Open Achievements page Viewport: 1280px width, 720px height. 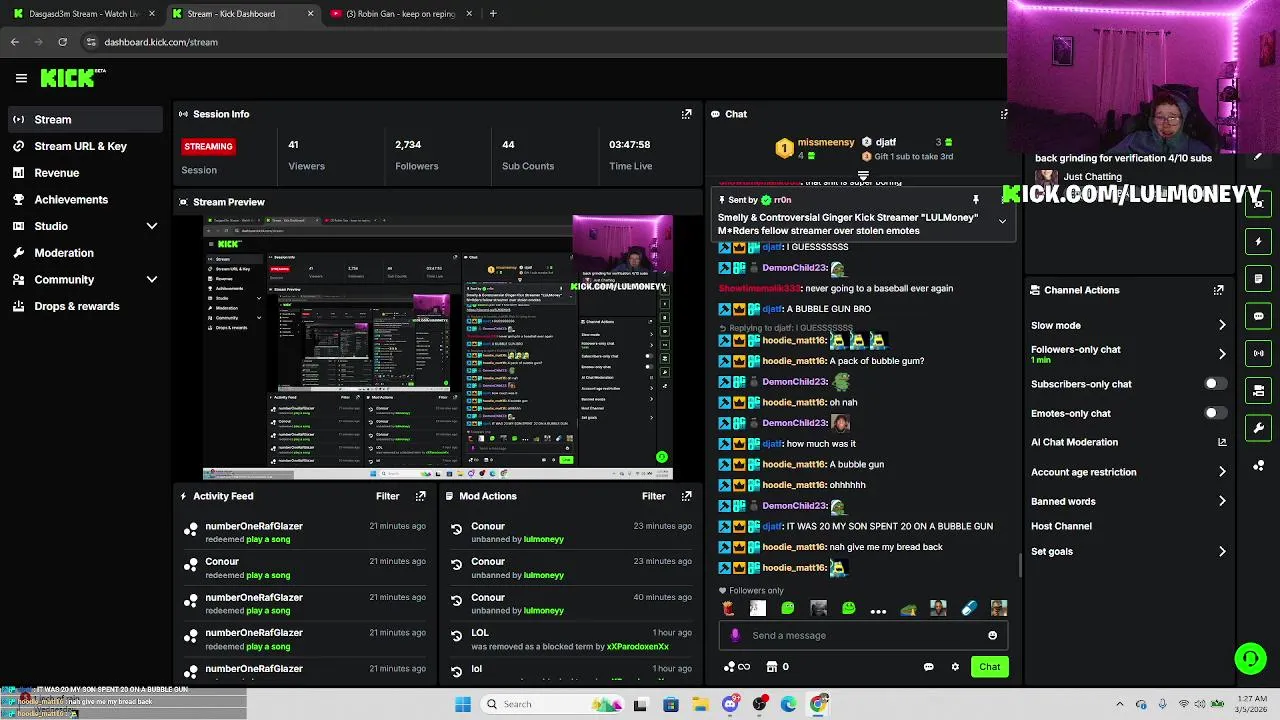pos(85,199)
